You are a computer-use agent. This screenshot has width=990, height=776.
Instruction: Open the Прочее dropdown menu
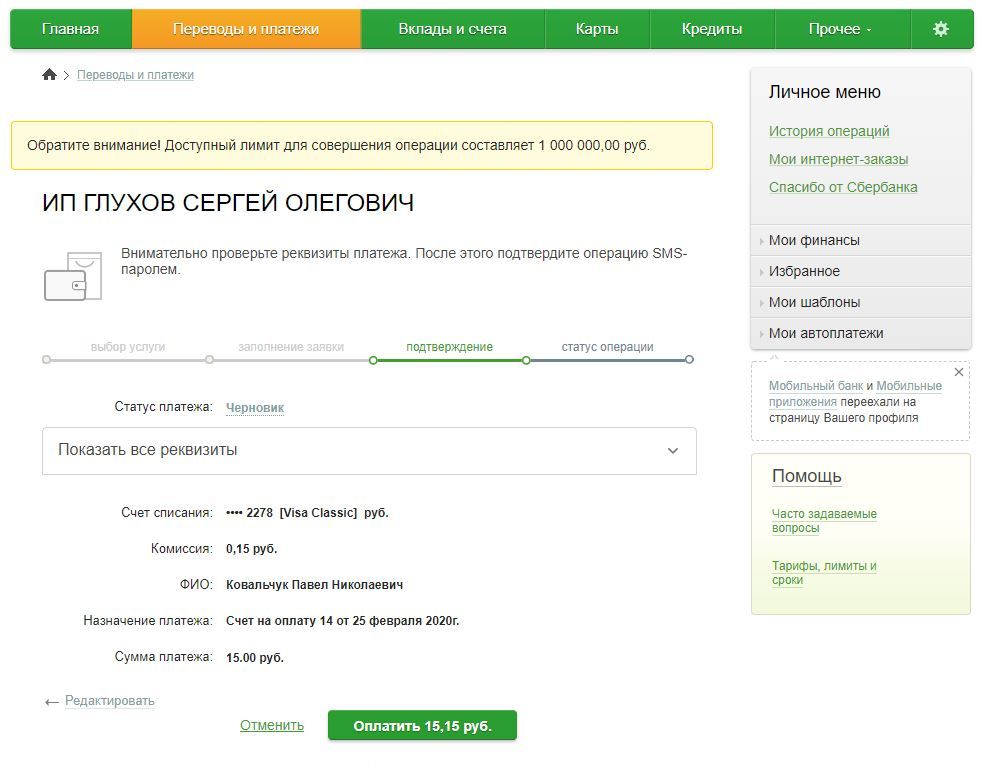tap(842, 29)
